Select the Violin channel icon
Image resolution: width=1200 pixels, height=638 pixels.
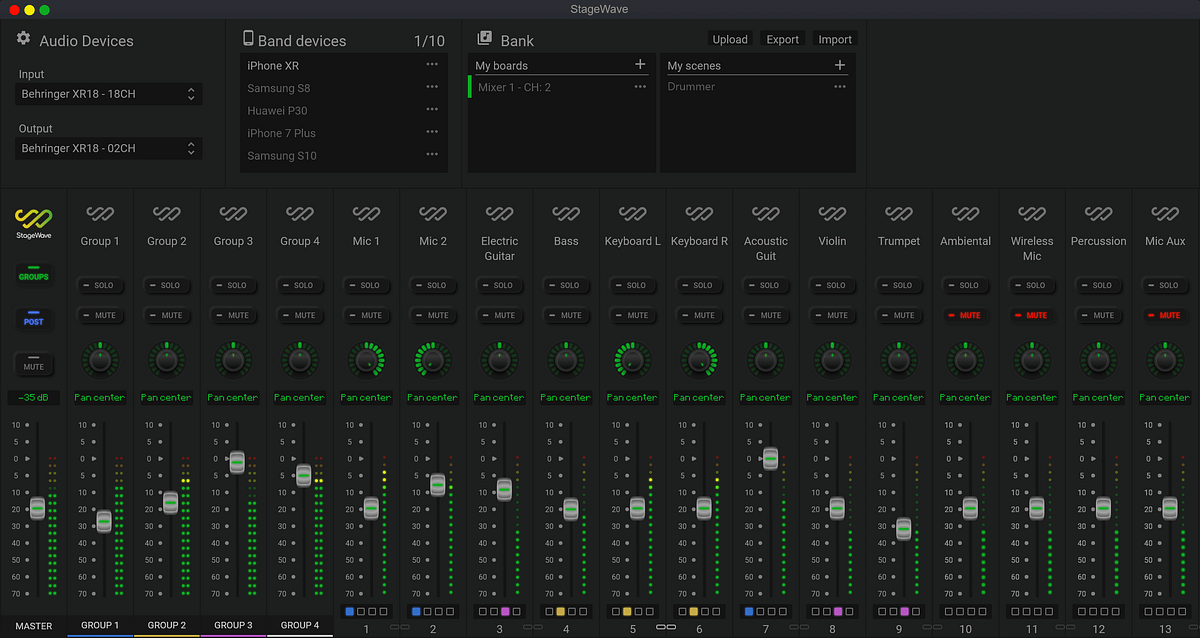pyautogui.click(x=832, y=214)
